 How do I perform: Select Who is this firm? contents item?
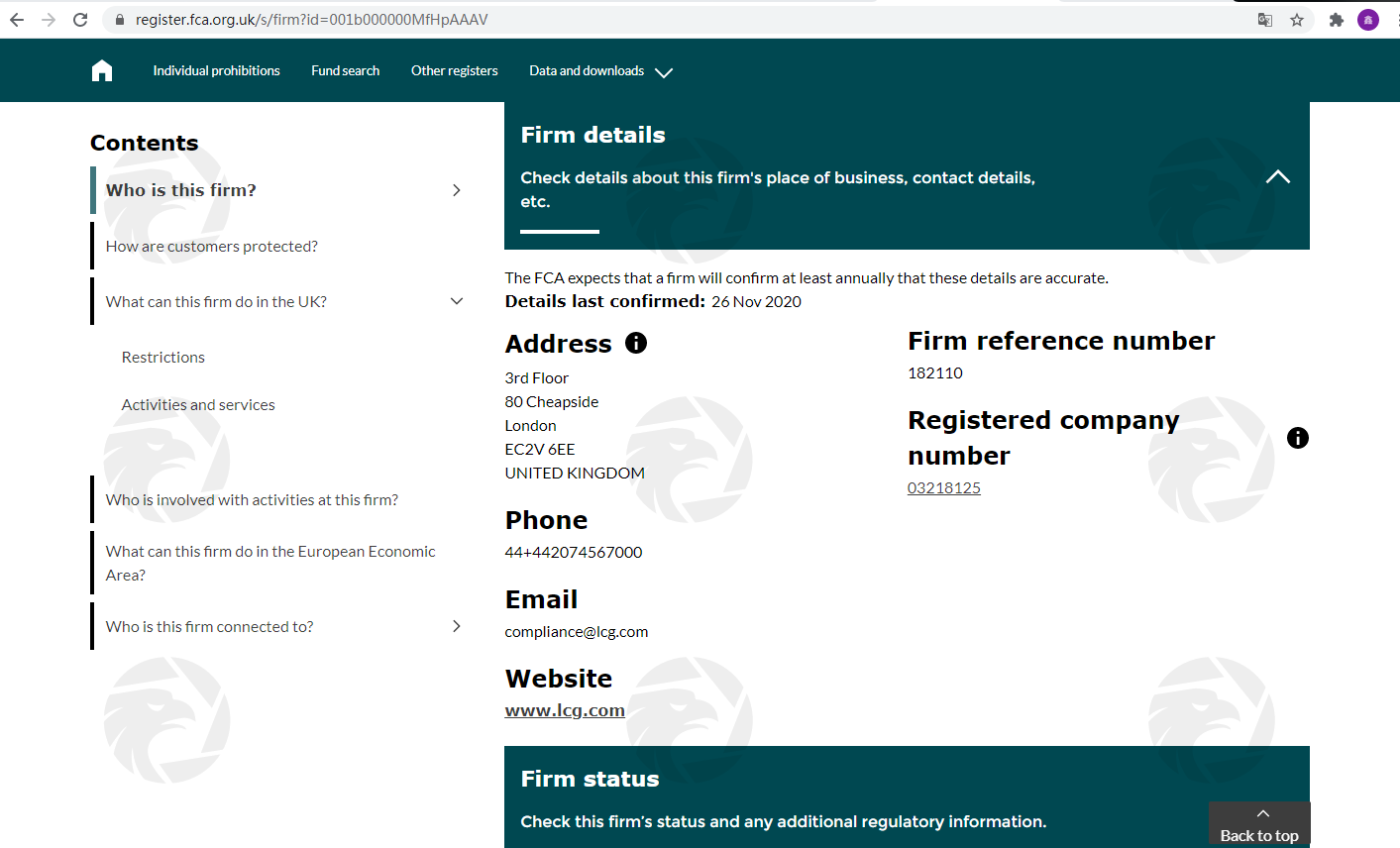(x=180, y=190)
